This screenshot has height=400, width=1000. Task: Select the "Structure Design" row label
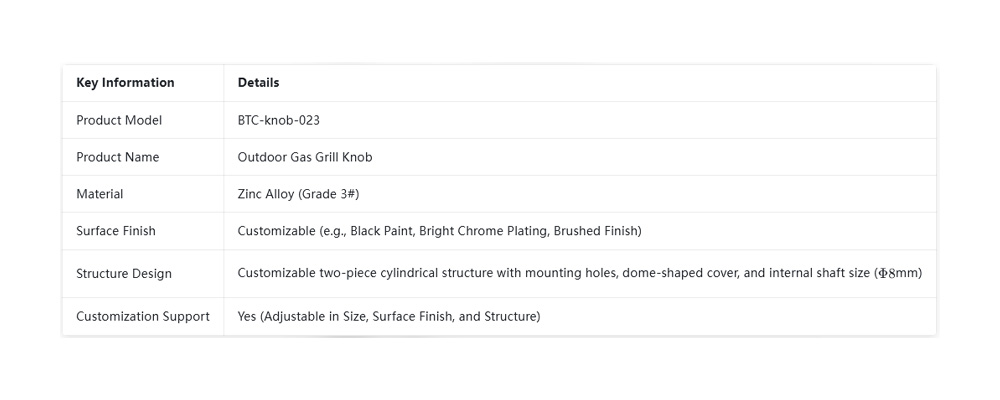point(124,274)
